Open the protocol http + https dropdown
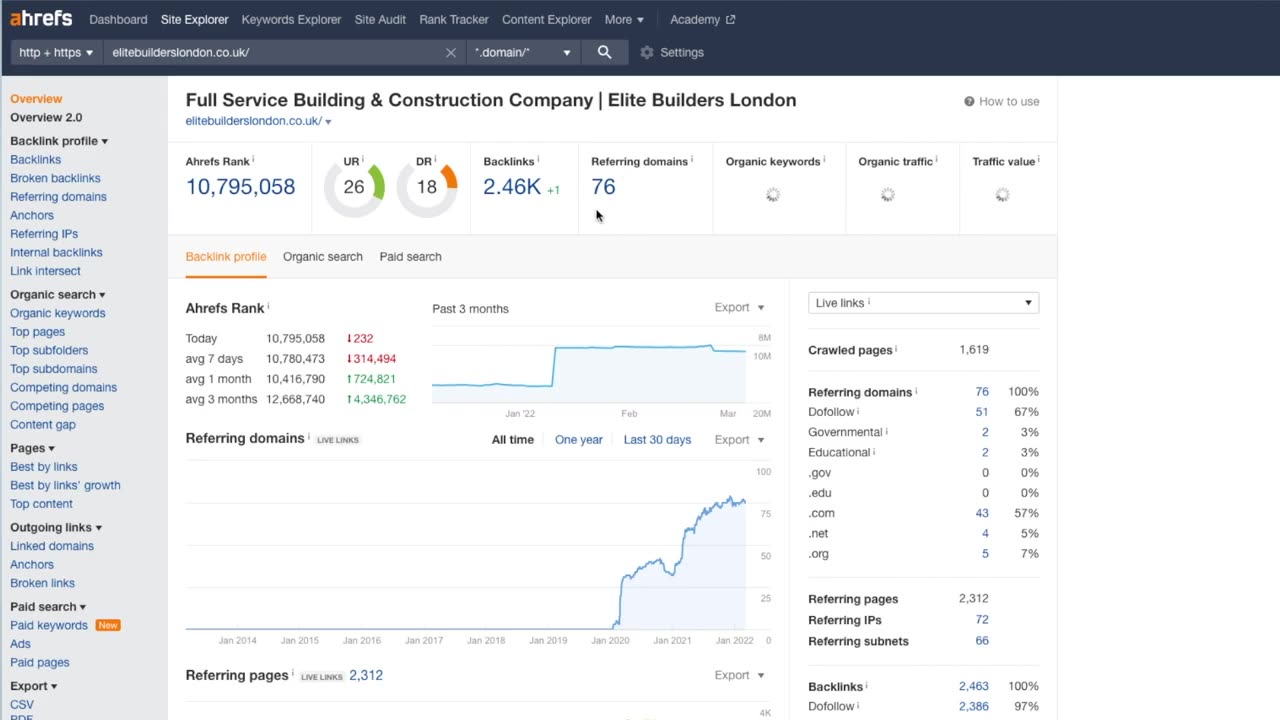The height and width of the screenshot is (720, 1280). 56,52
